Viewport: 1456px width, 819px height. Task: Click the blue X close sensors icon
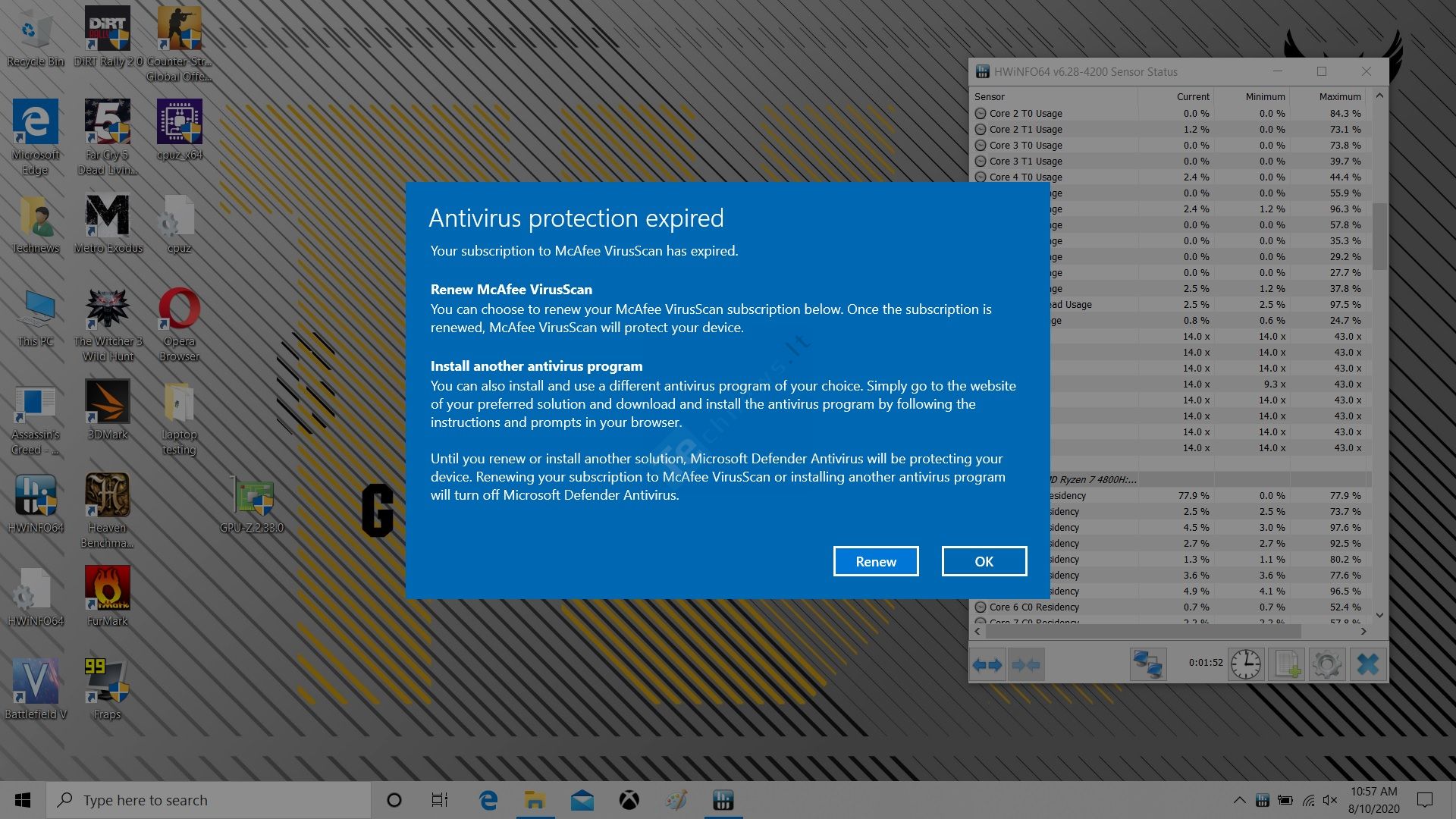(1367, 664)
